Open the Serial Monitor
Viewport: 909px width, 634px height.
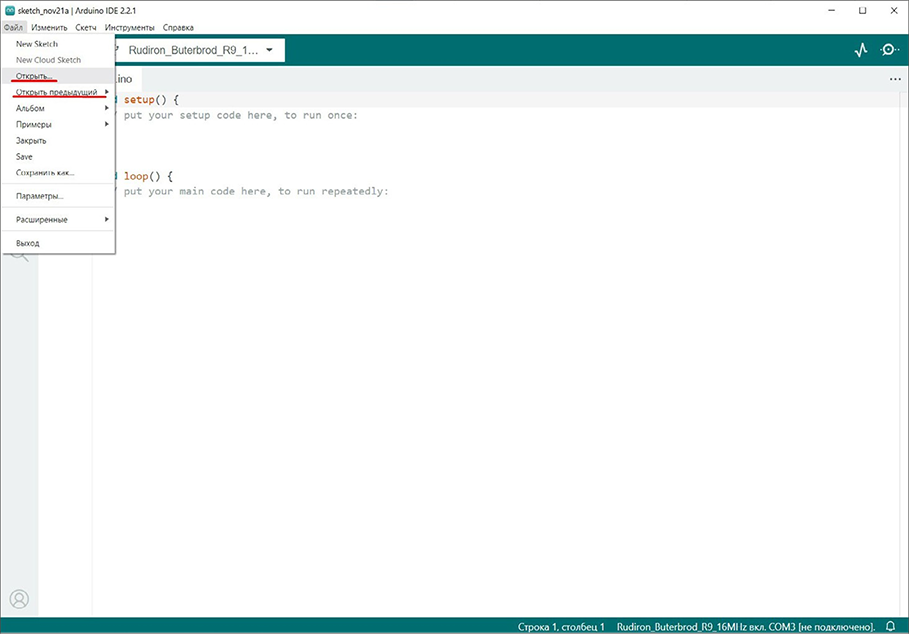point(889,50)
